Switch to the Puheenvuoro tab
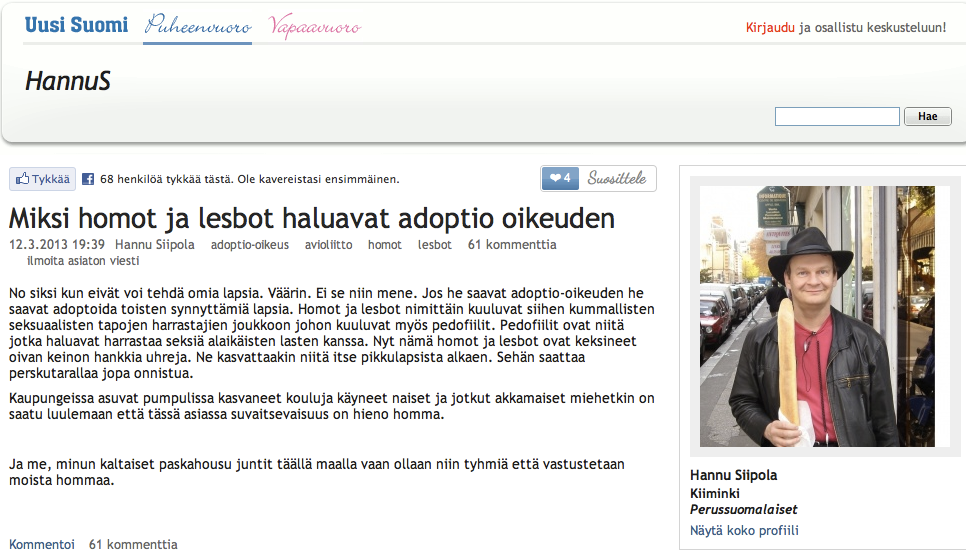Image resolution: width=966 pixels, height=560 pixels. coord(198,27)
